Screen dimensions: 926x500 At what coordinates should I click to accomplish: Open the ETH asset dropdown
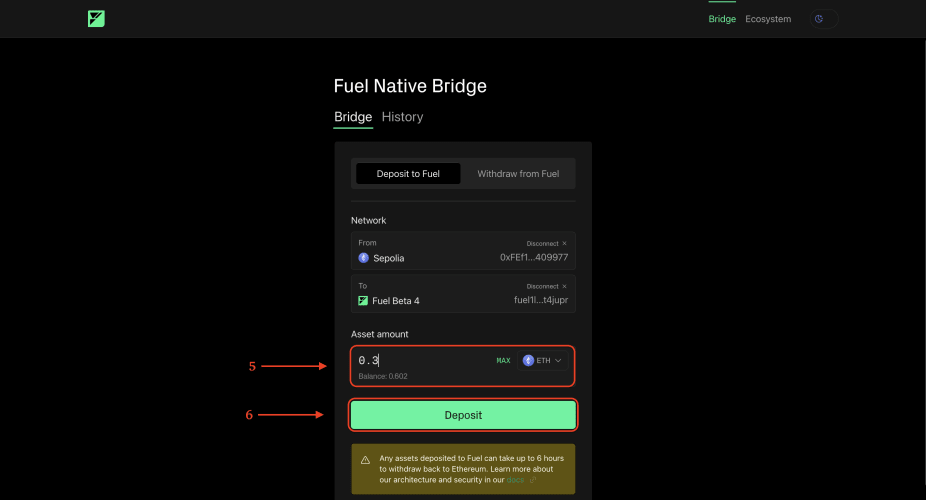[543, 361]
